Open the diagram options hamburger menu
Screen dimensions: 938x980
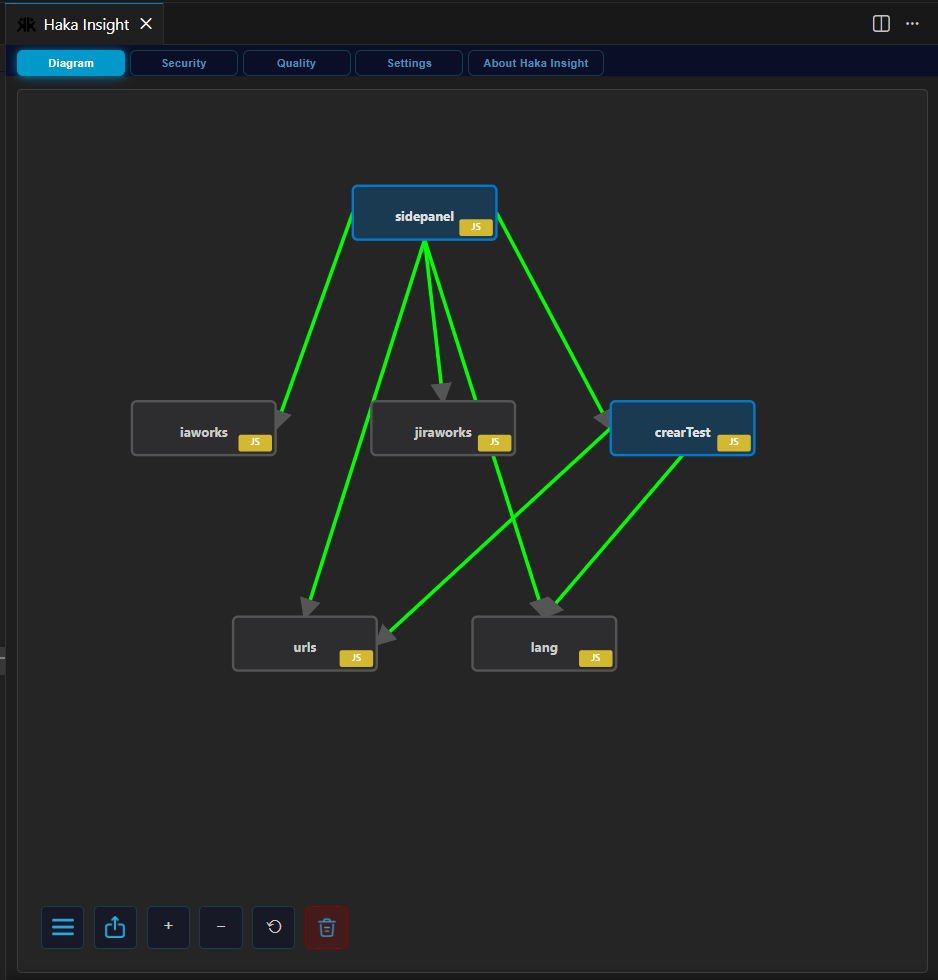point(62,927)
